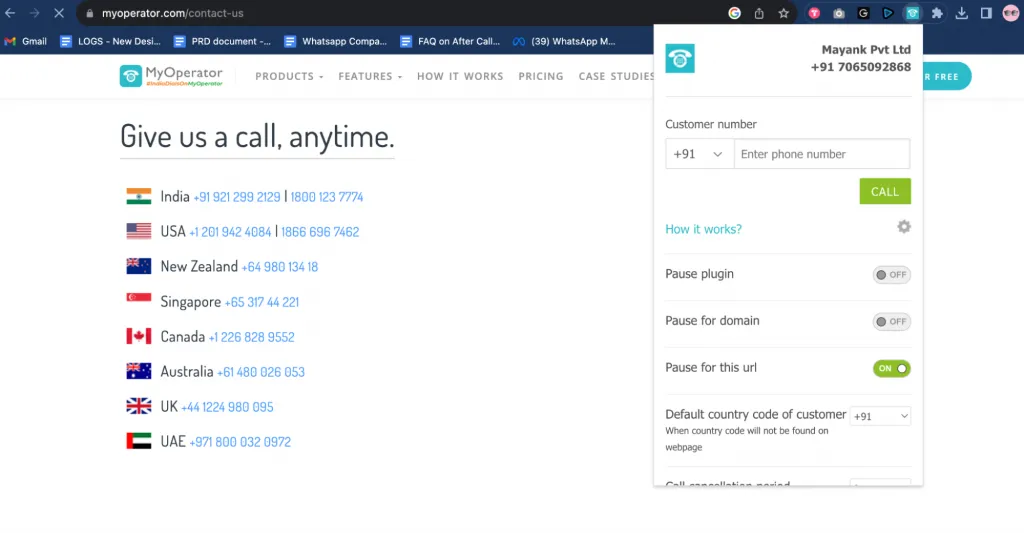
Task: Click the Mayank Pvt Ltd account name
Action: (866, 50)
